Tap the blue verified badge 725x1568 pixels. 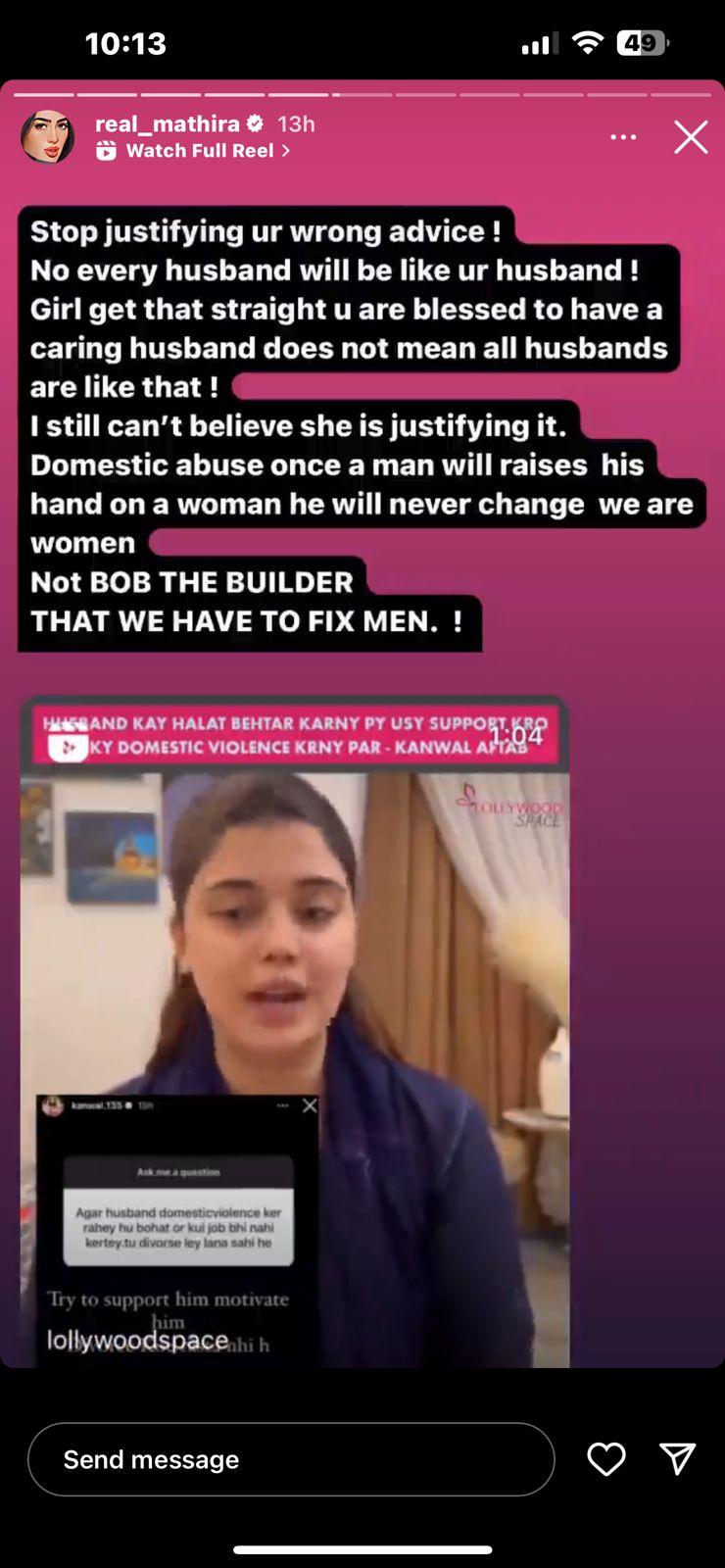coord(255,123)
